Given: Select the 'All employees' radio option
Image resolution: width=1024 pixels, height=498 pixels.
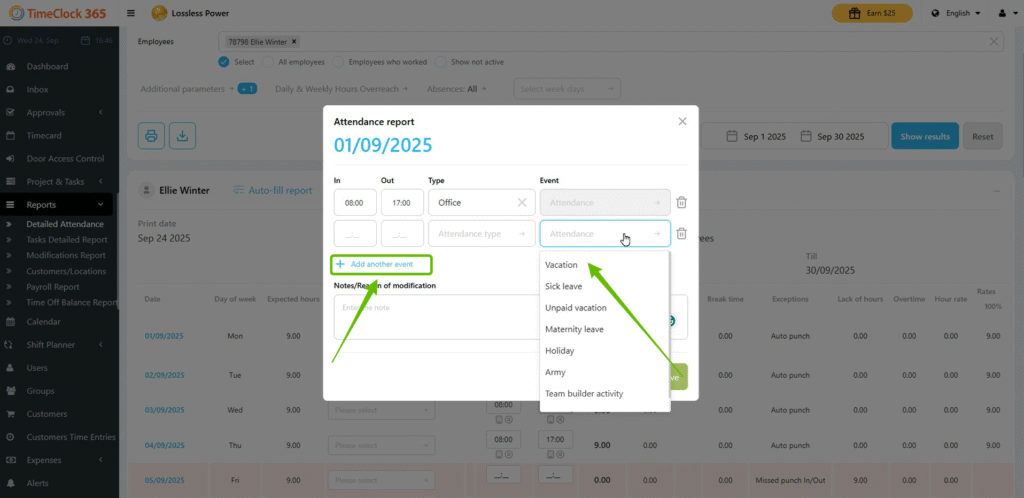Looking at the screenshot, I should 271,62.
